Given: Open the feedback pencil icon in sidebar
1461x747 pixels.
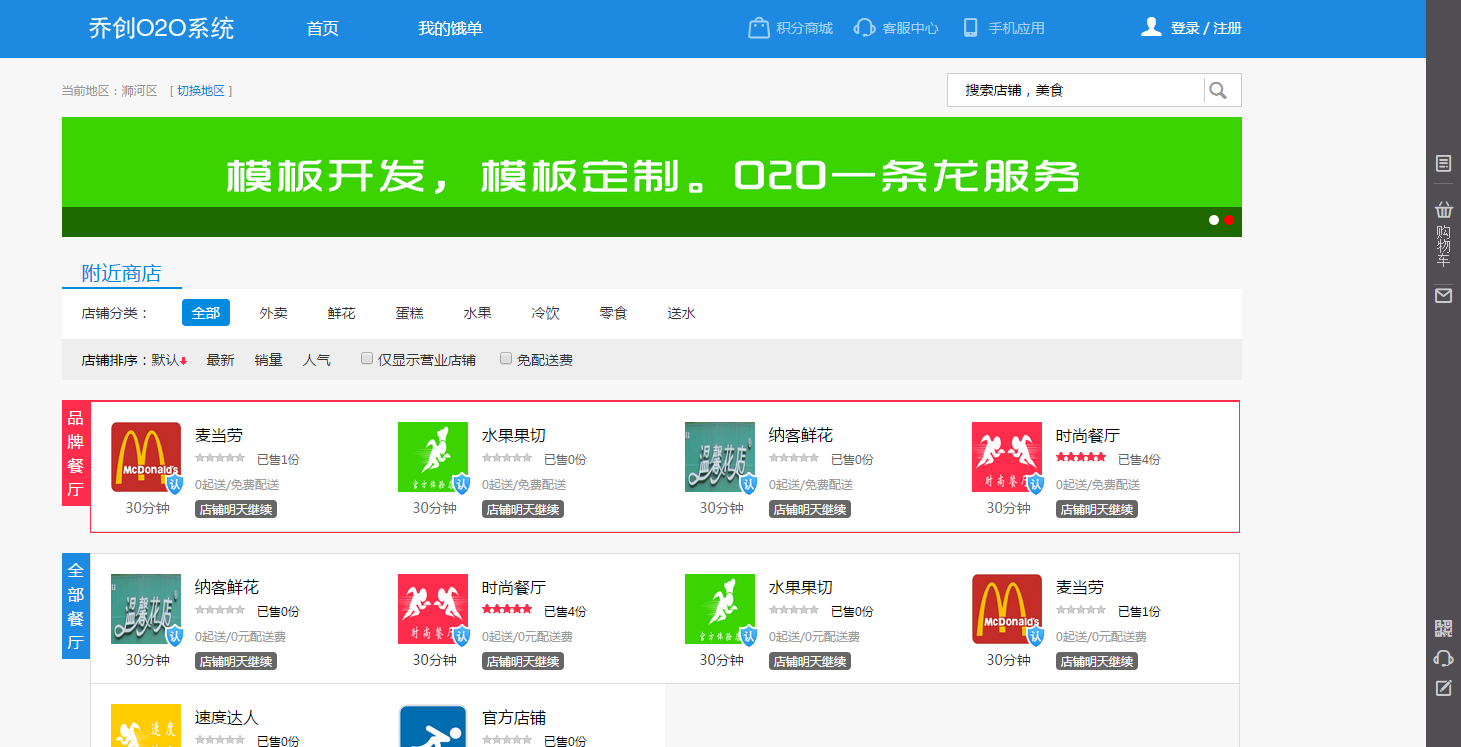Looking at the screenshot, I should 1443,688.
